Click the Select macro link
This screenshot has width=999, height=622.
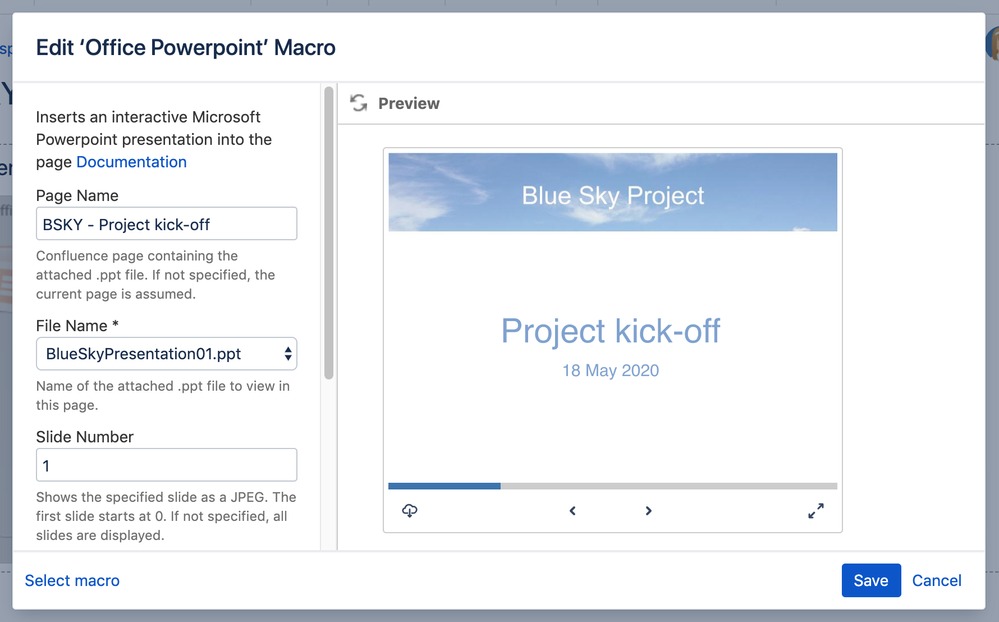point(72,580)
